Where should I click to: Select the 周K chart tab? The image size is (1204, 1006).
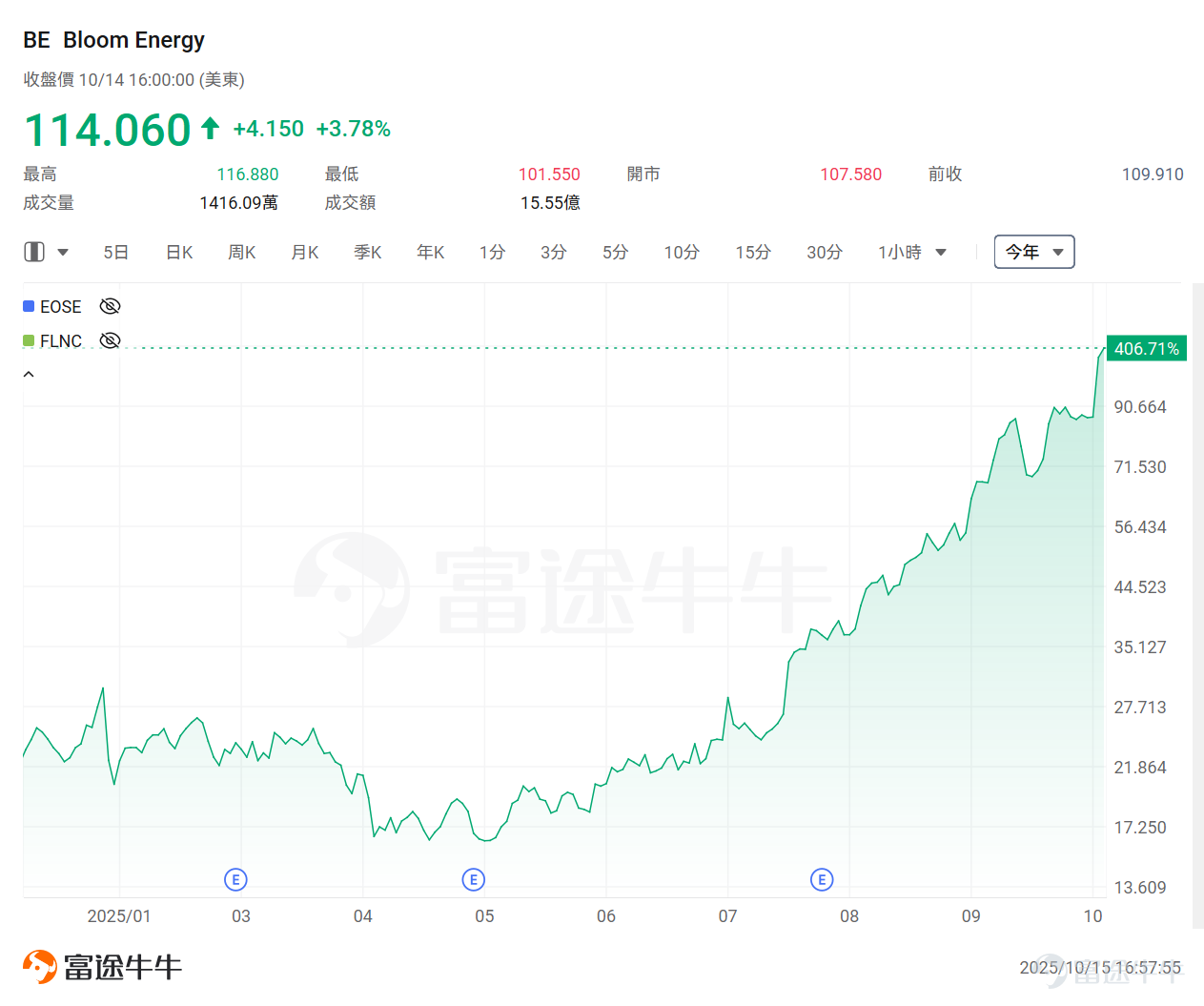pyautogui.click(x=242, y=252)
